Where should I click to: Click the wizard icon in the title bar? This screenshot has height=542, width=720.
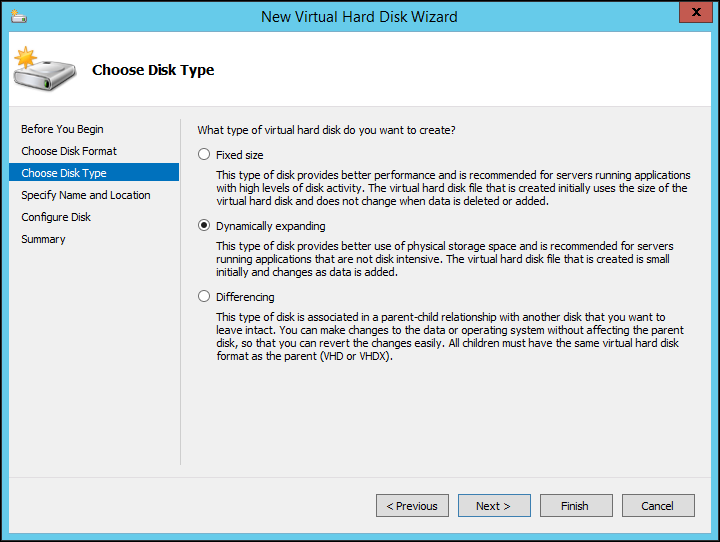point(19,16)
